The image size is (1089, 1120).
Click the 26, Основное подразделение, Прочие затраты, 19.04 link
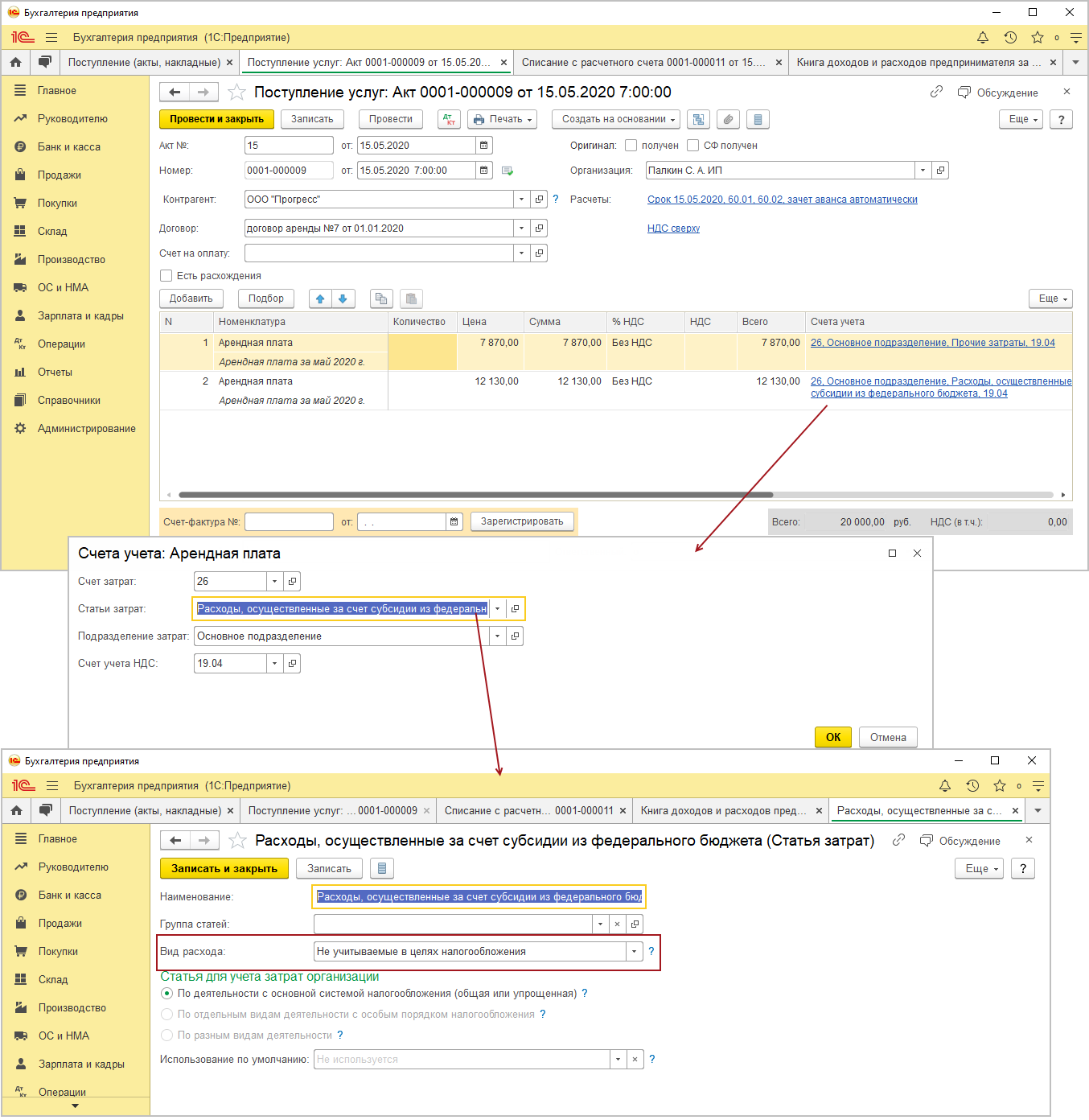pos(933,343)
